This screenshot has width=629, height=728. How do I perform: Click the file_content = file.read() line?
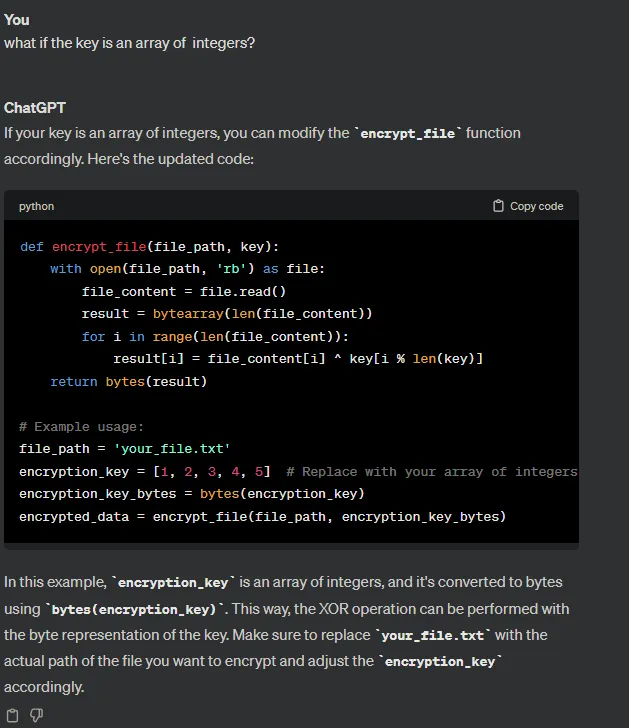coord(184,292)
